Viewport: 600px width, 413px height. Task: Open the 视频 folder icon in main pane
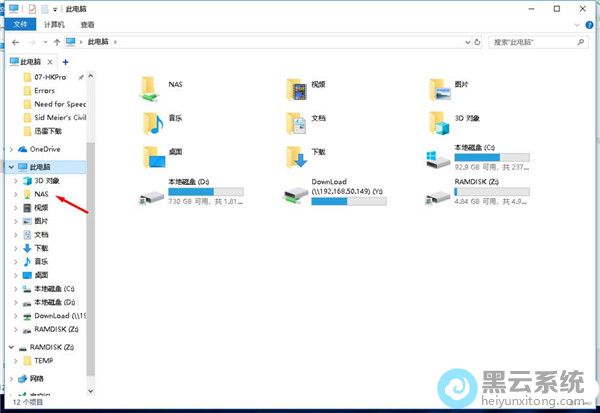click(297, 89)
